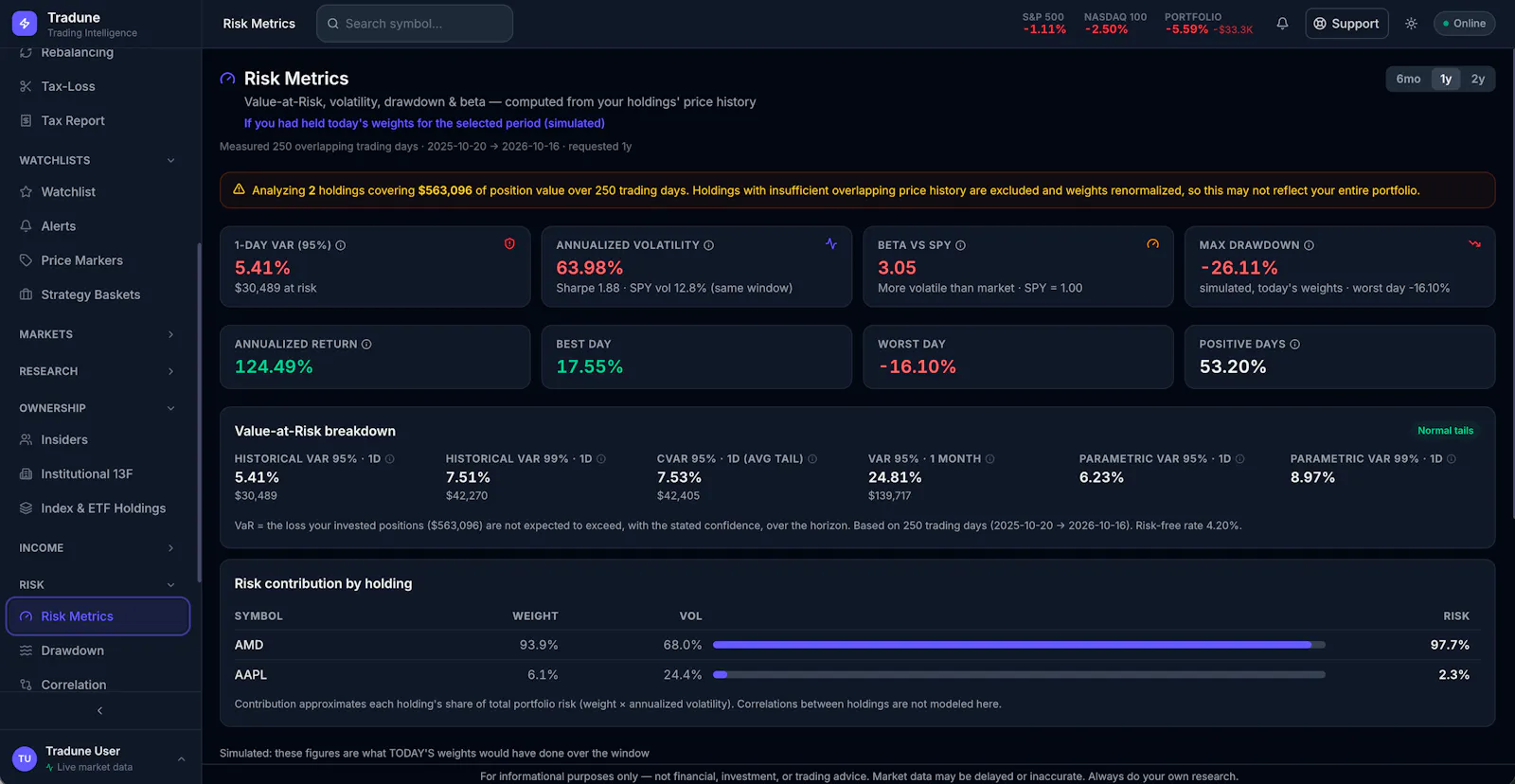Screen dimensions: 1515x784
Task: Click the info icon beside Positive Days
Action: (1294, 345)
